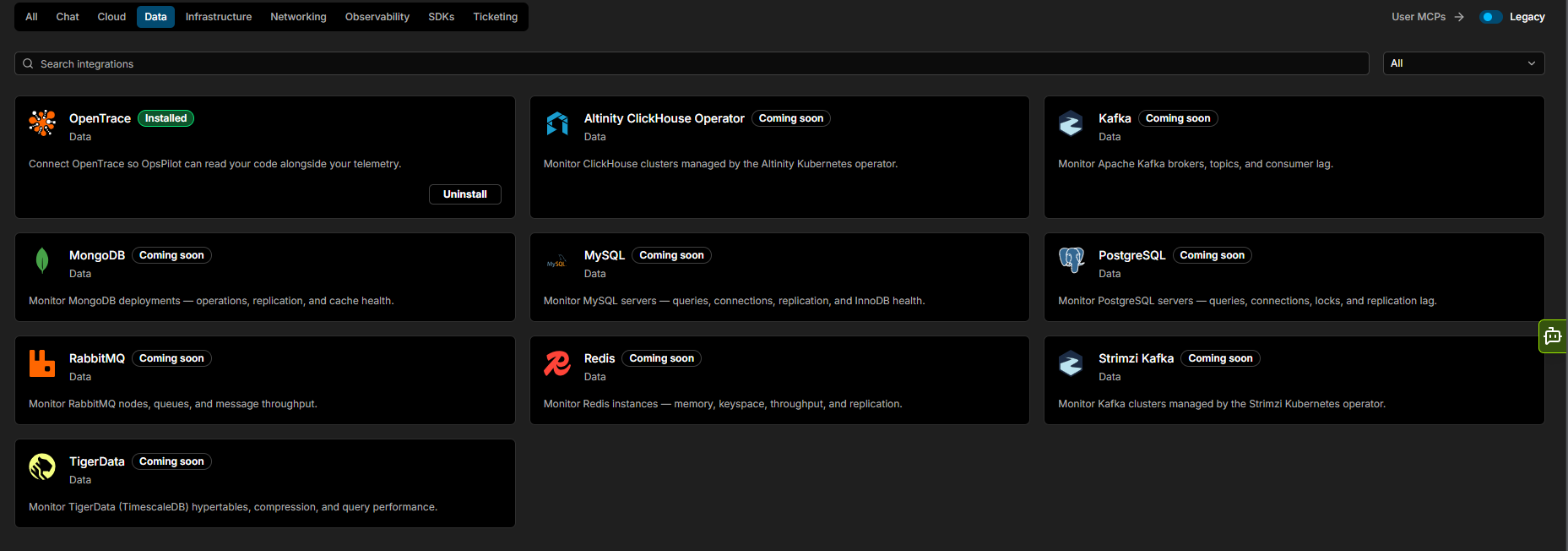
Task: Click the Altinity ClickHouse Operator title
Action: (665, 118)
